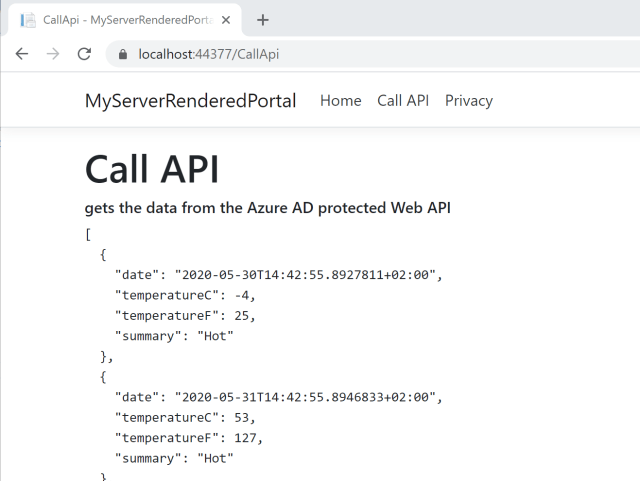Open a new browser tab
The width and height of the screenshot is (640, 481).
click(263, 20)
